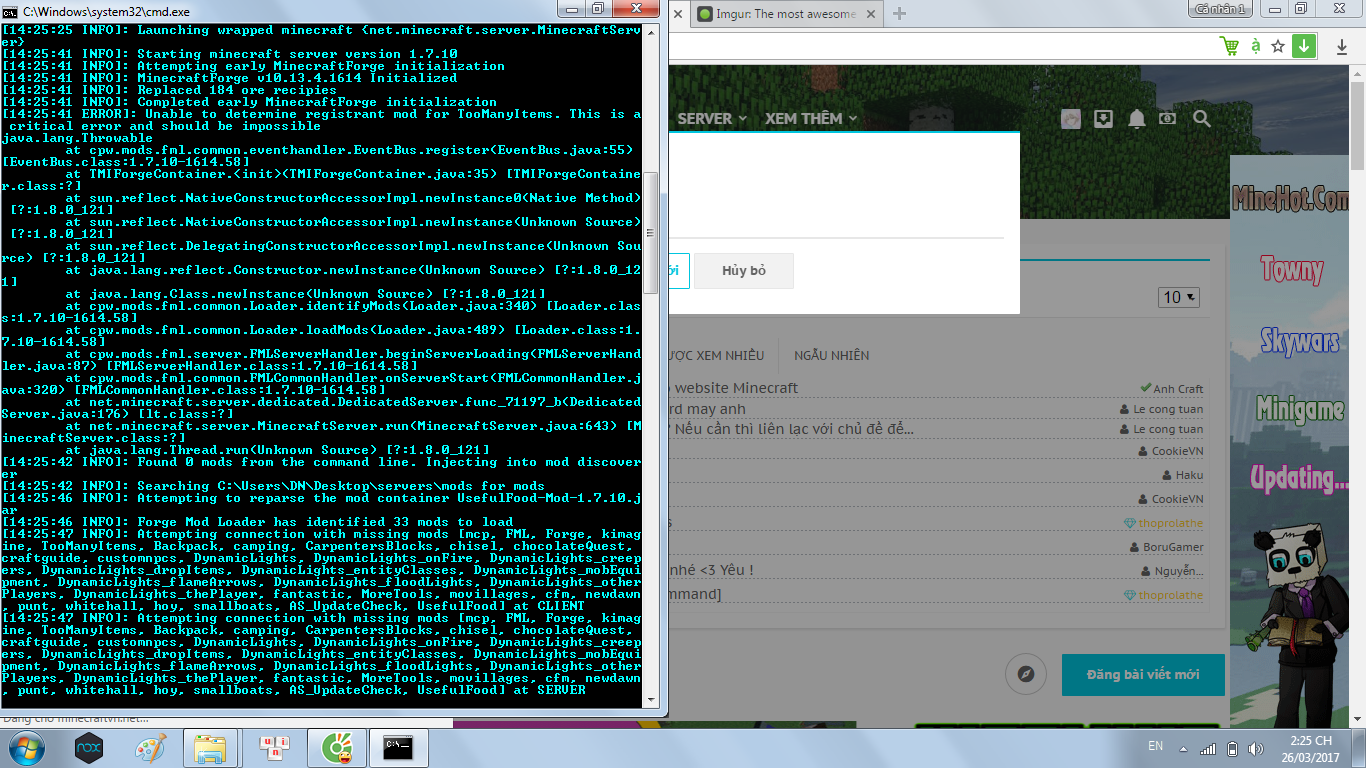The height and width of the screenshot is (768, 1366).
Task: Click the network signal tray icon
Action: 1209,748
